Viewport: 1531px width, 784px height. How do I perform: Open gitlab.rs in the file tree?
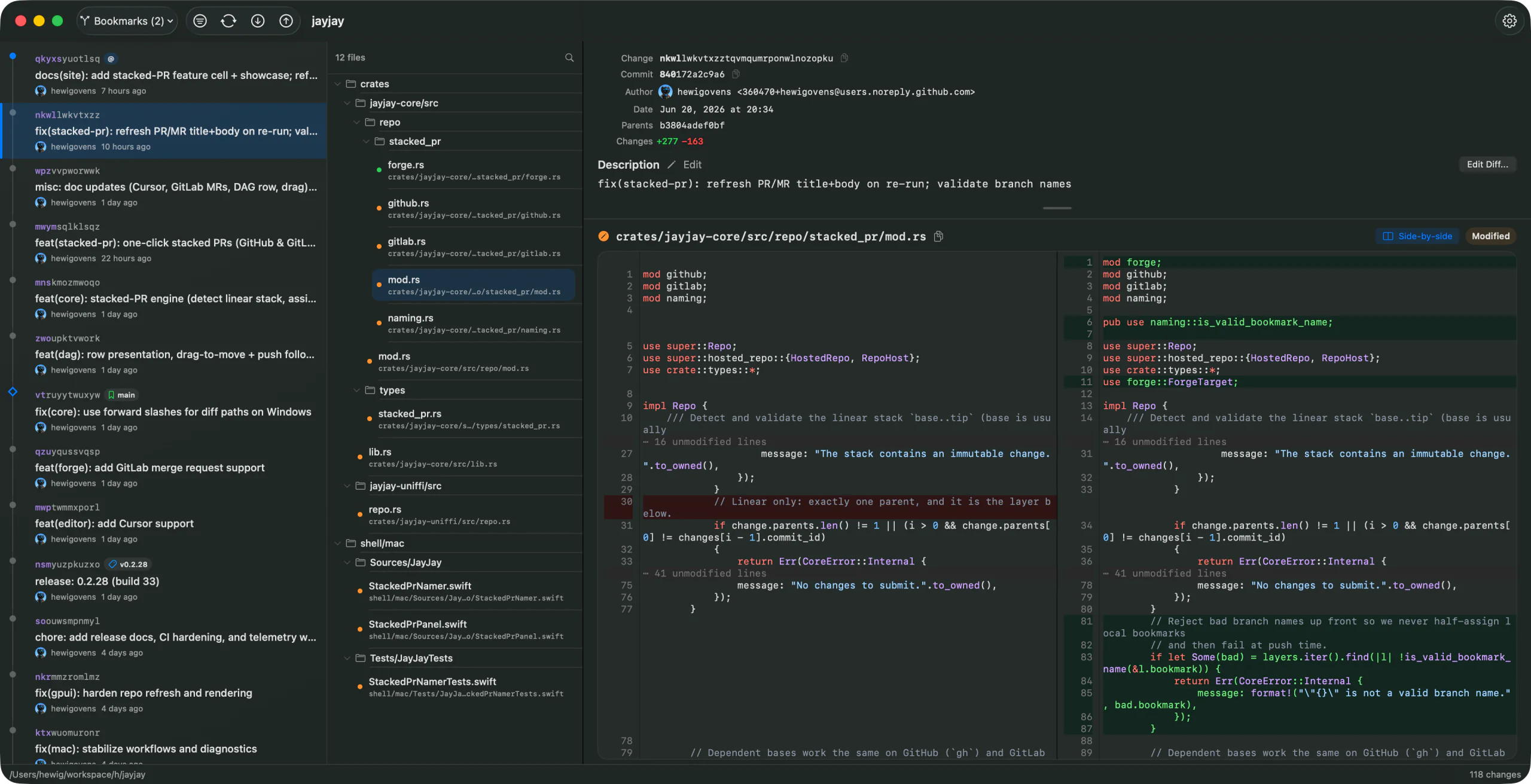pyautogui.click(x=474, y=247)
